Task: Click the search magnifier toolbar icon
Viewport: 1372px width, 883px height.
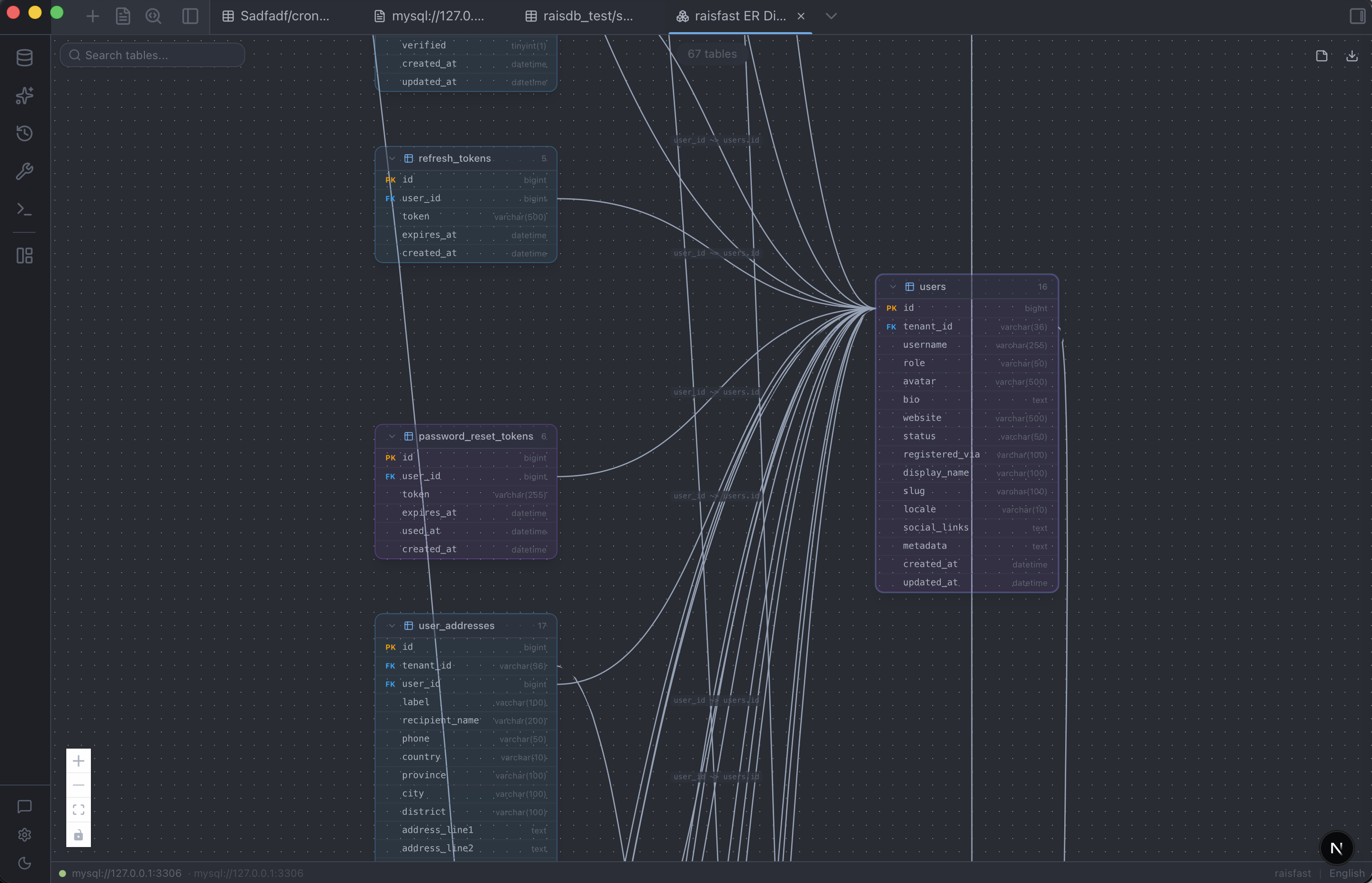Action: coord(153,16)
